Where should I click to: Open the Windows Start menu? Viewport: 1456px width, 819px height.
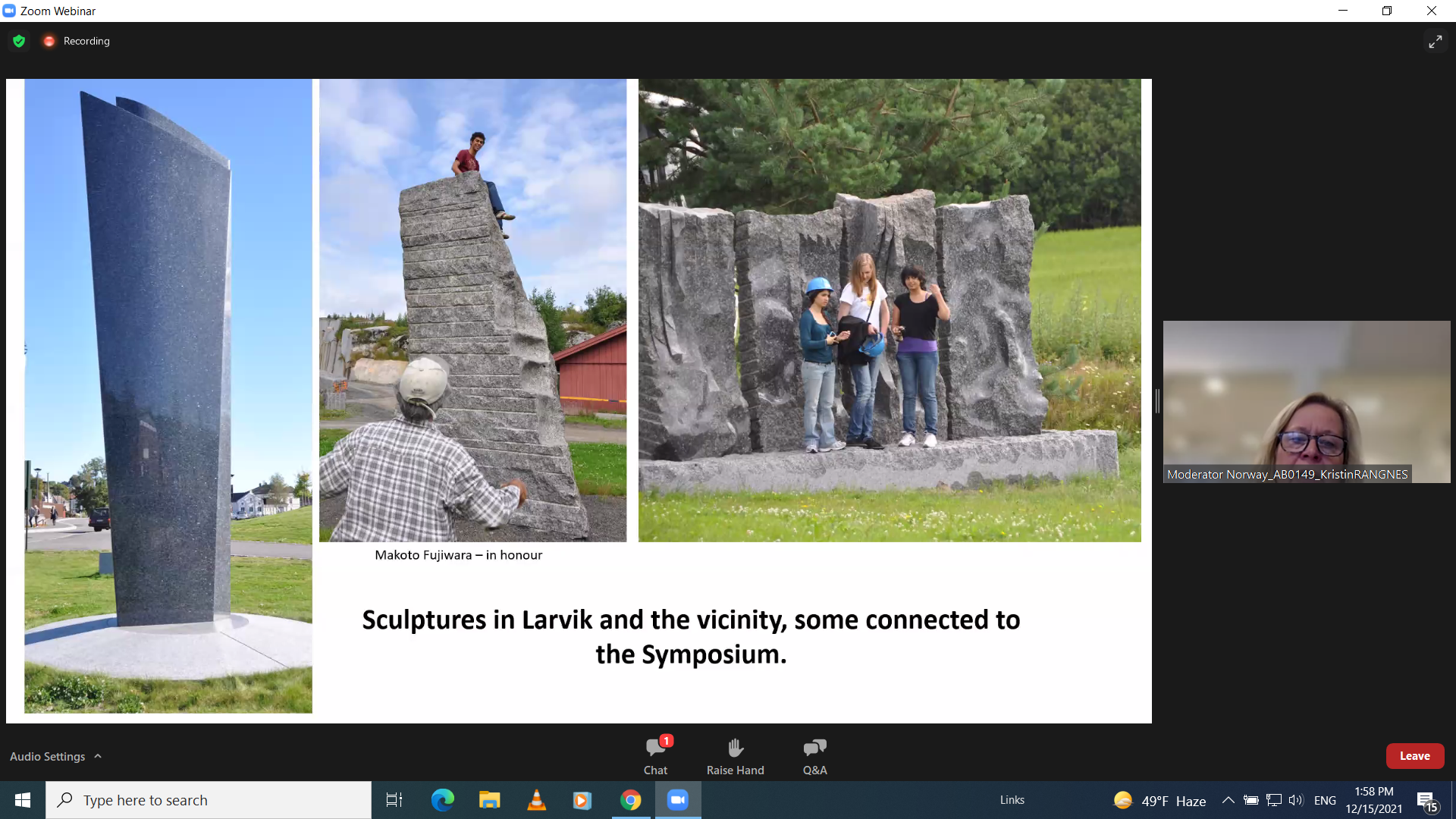(x=23, y=800)
